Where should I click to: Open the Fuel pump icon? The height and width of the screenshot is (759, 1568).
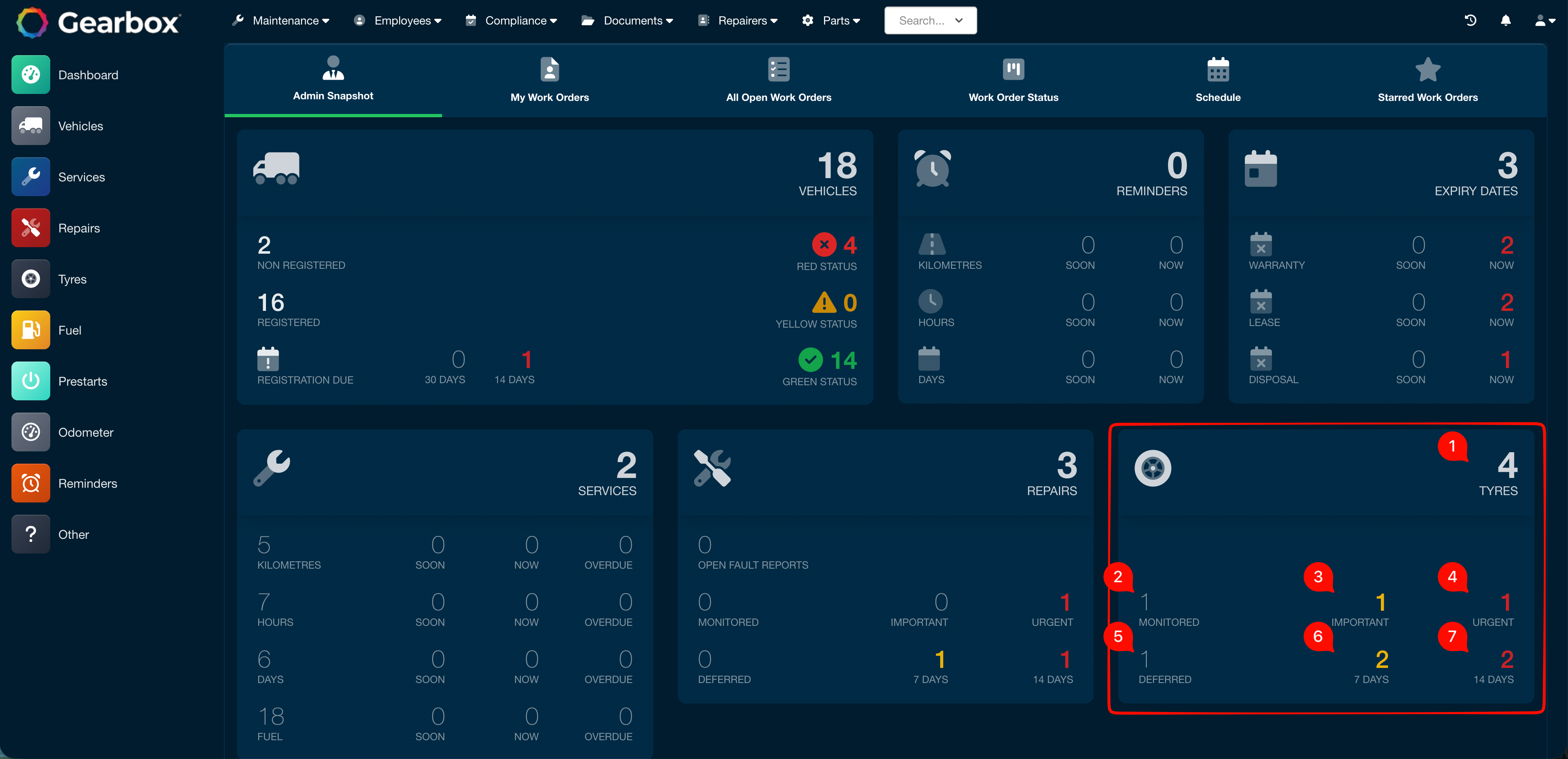coord(30,330)
